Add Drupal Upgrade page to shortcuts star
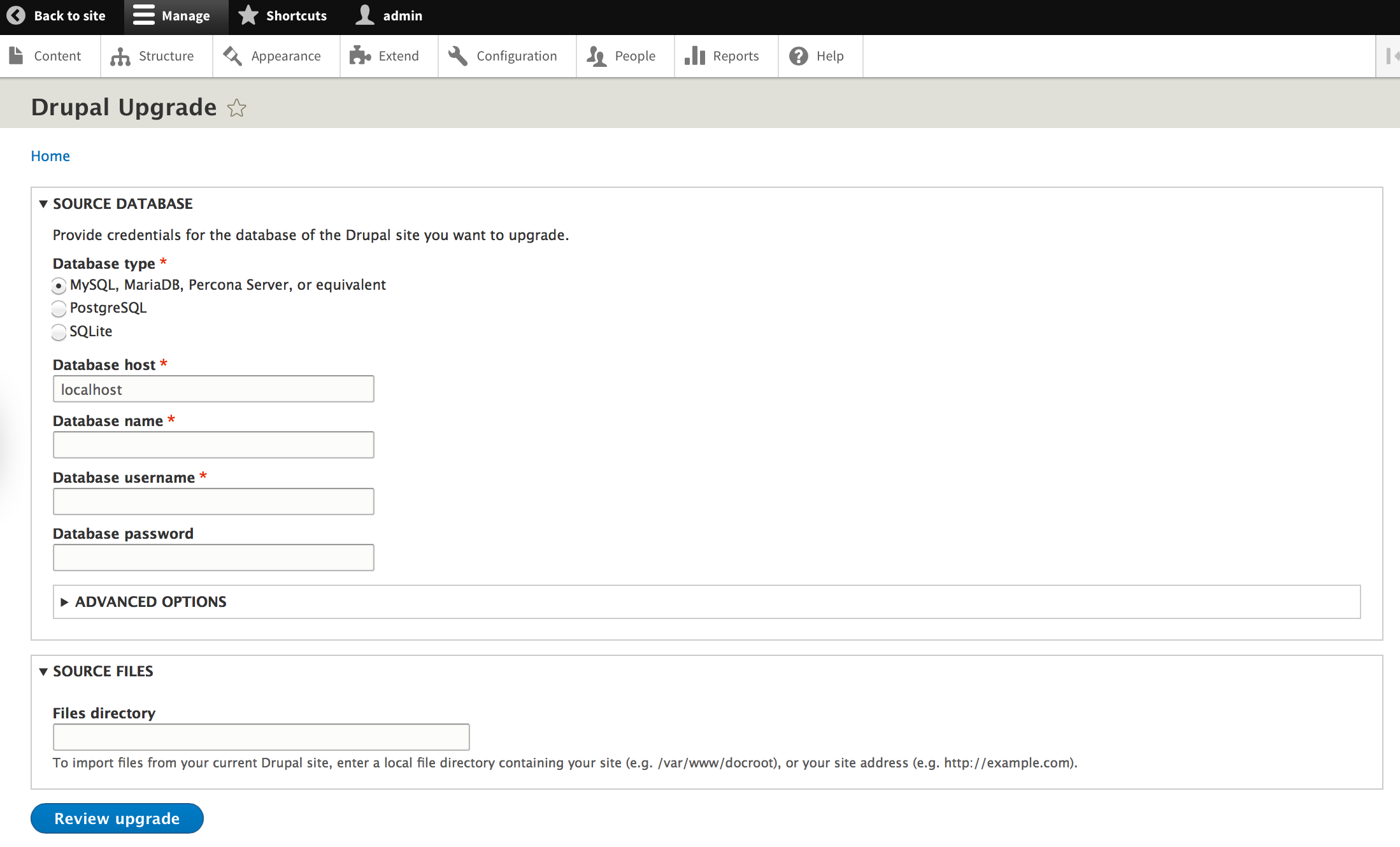Viewport: 1400px width, 847px height. click(x=237, y=108)
